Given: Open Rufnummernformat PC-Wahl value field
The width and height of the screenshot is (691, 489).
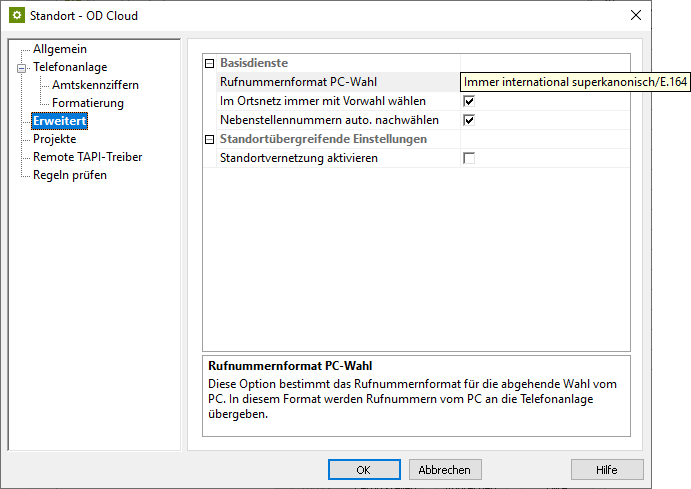Looking at the screenshot, I should [x=545, y=82].
